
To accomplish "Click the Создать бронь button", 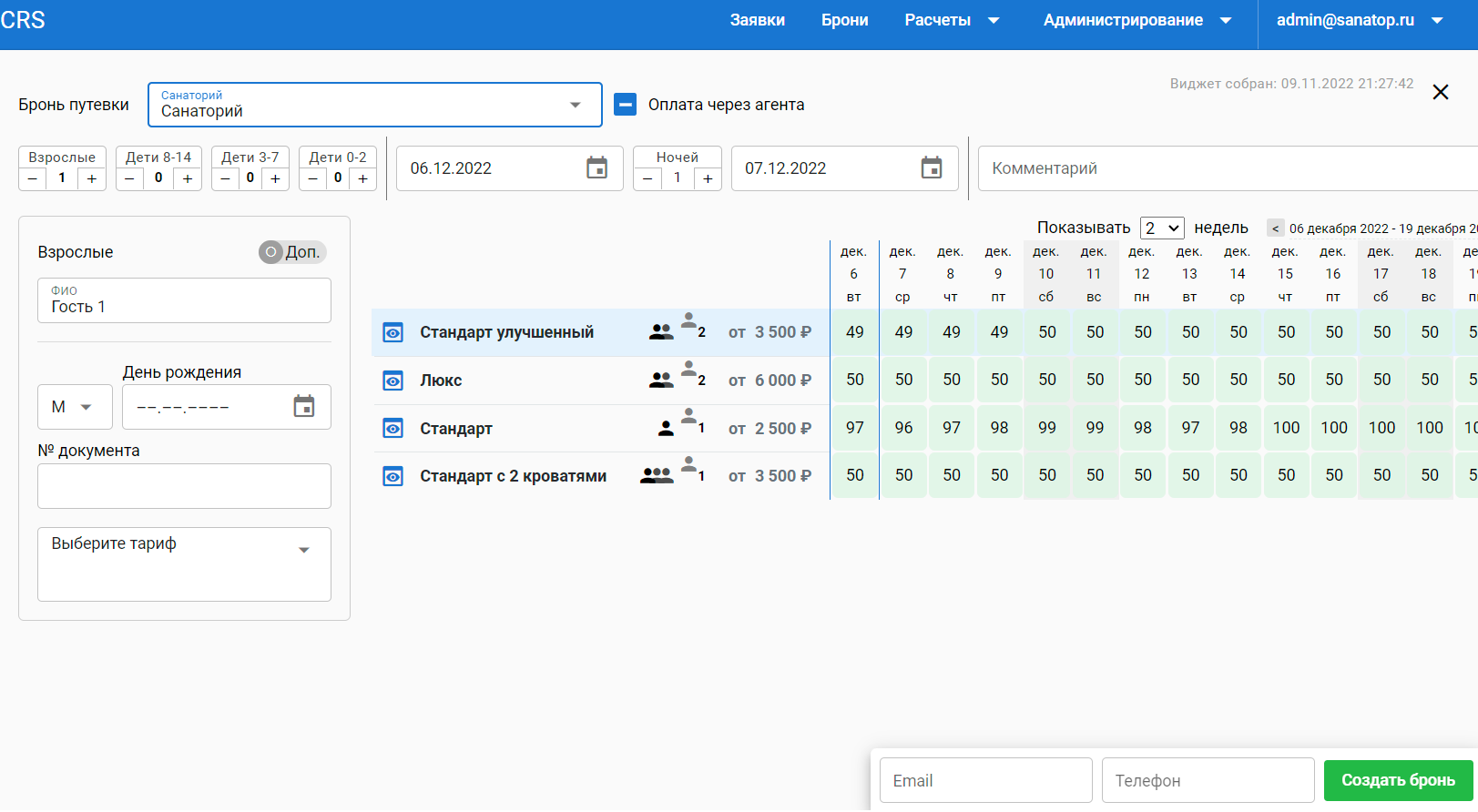I will coord(1397,780).
